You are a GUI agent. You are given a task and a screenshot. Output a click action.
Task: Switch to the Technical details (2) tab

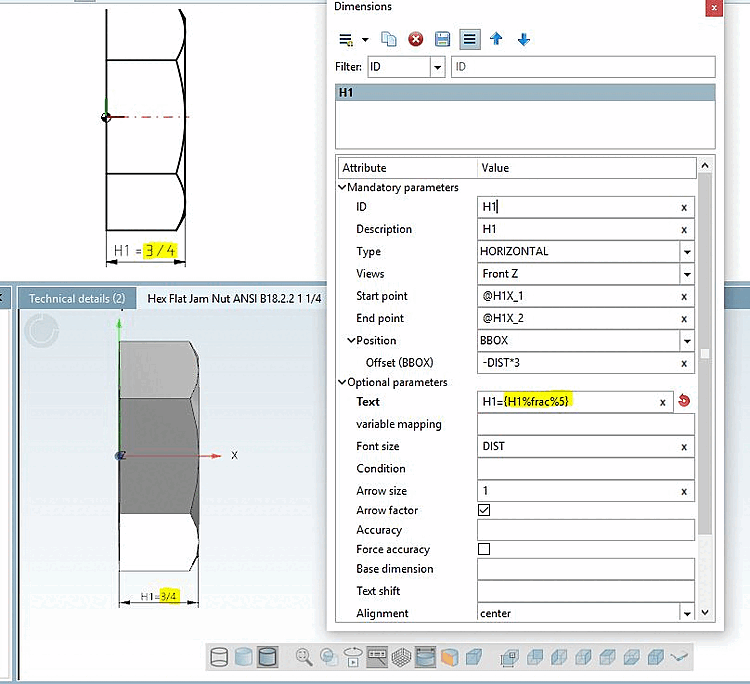click(77, 298)
